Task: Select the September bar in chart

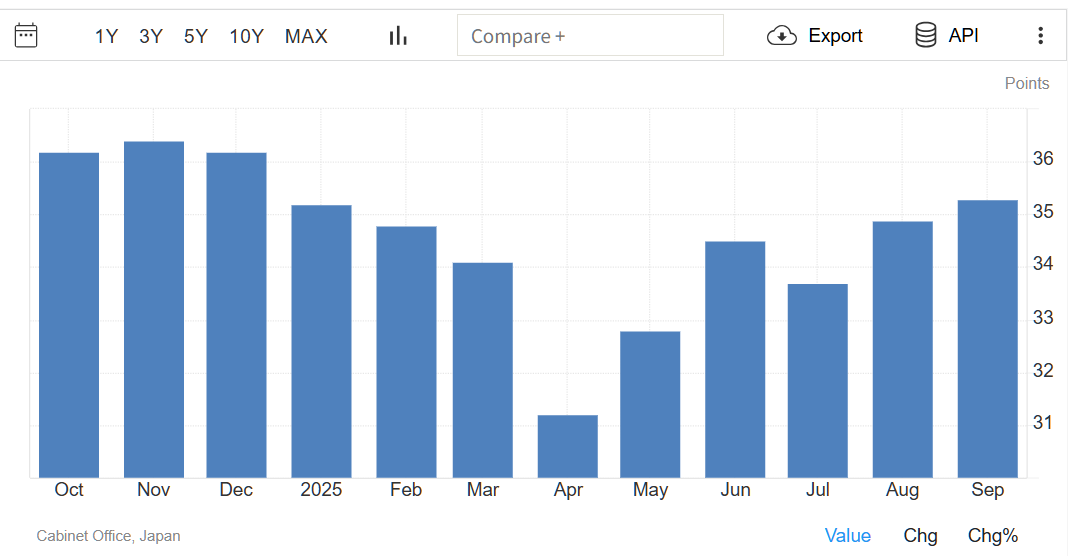Action: [987, 339]
